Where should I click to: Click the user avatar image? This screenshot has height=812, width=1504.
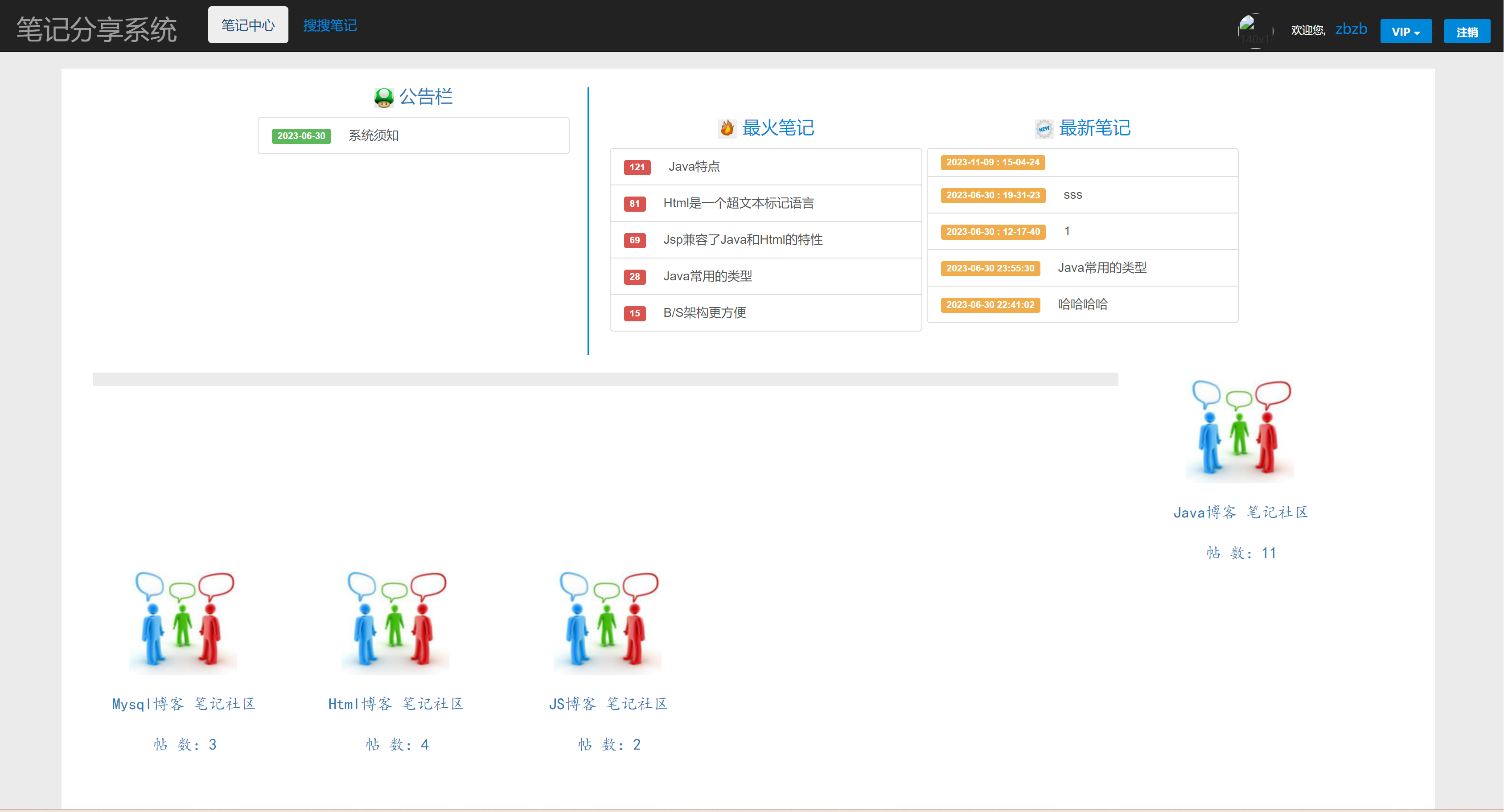point(1255,31)
